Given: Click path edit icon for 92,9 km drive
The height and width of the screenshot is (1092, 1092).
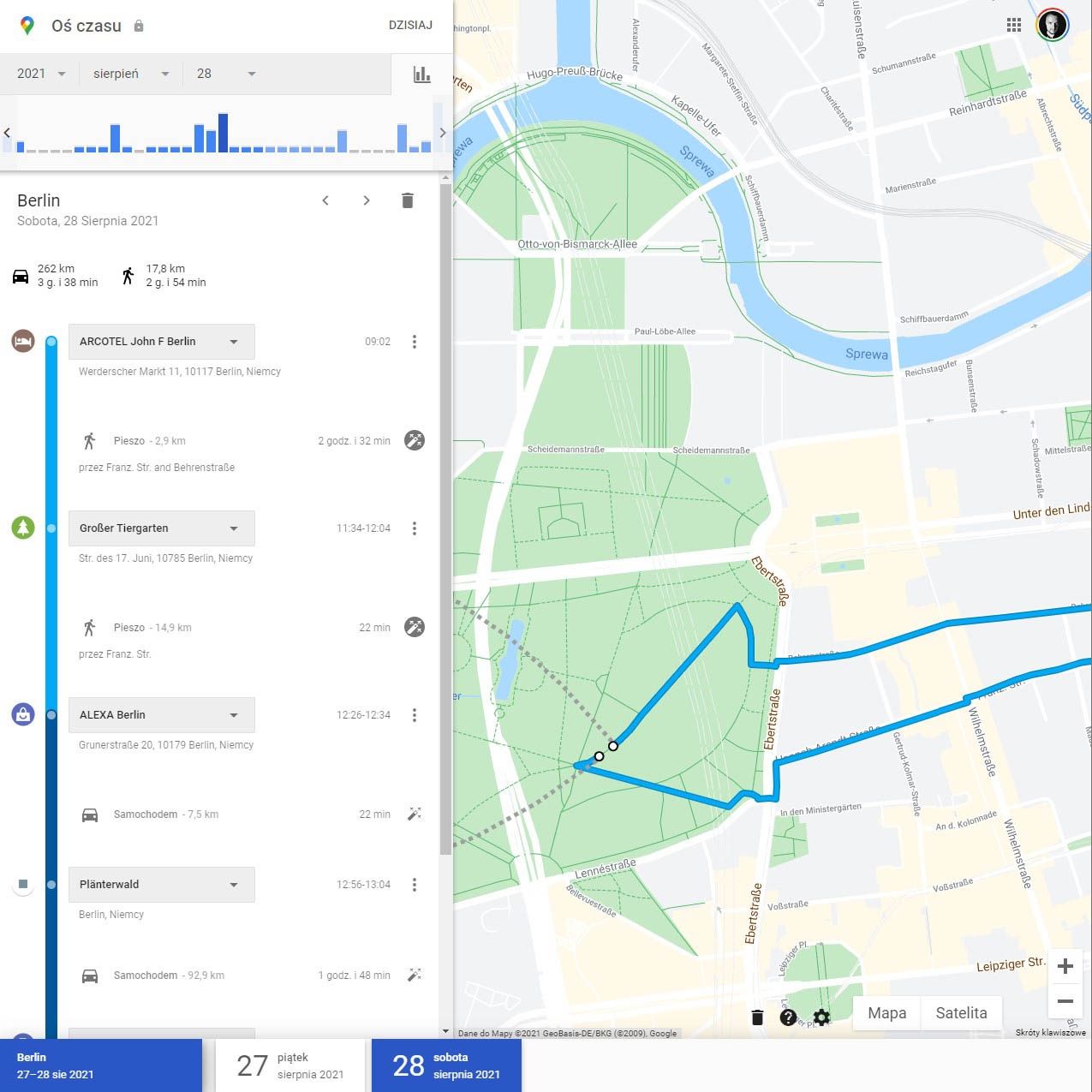Looking at the screenshot, I should [415, 975].
